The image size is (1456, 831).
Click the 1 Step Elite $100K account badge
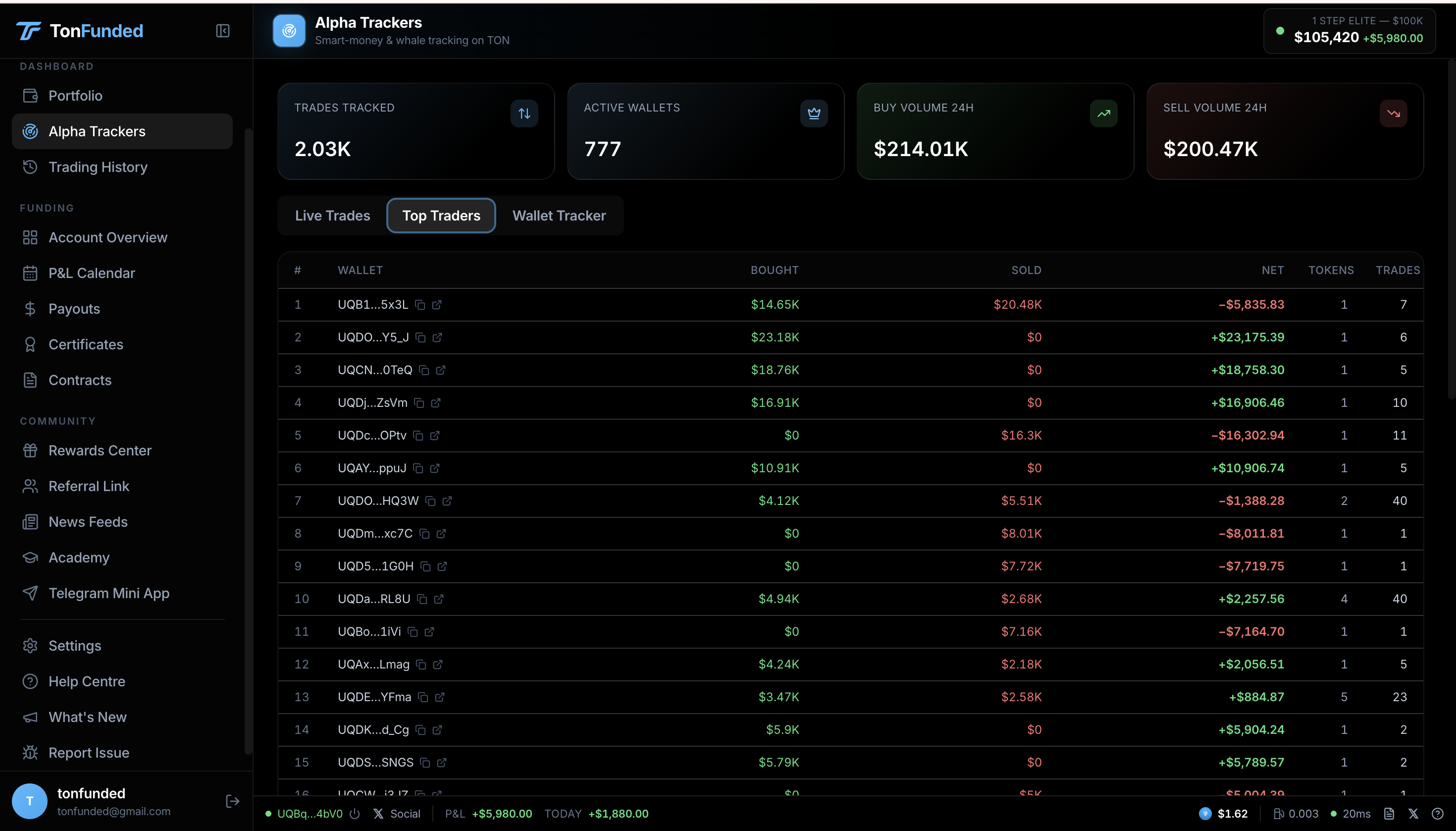[1350, 30]
